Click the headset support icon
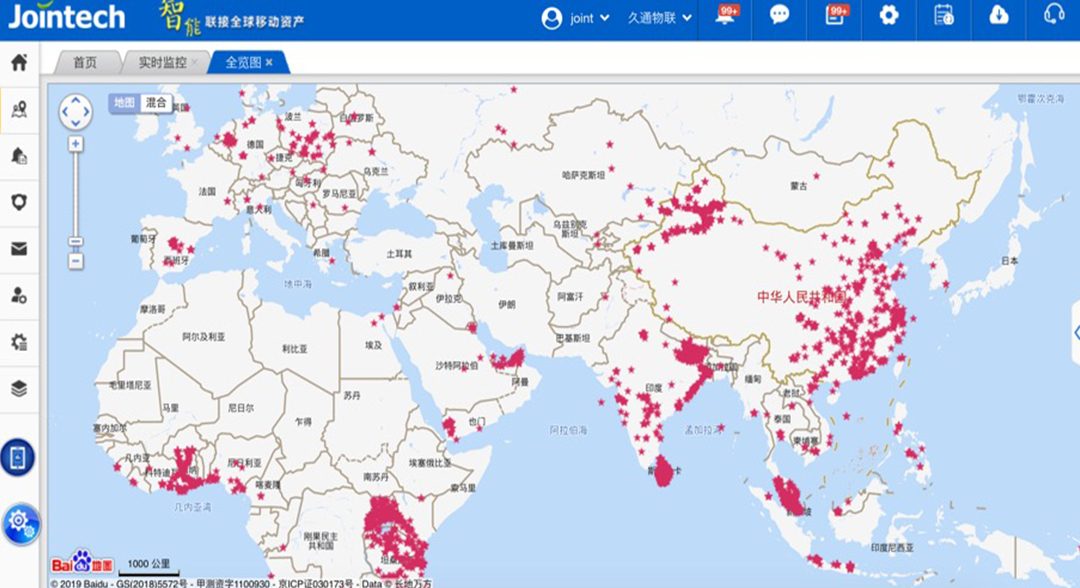Viewport: 1080px width, 588px height. tap(1053, 15)
